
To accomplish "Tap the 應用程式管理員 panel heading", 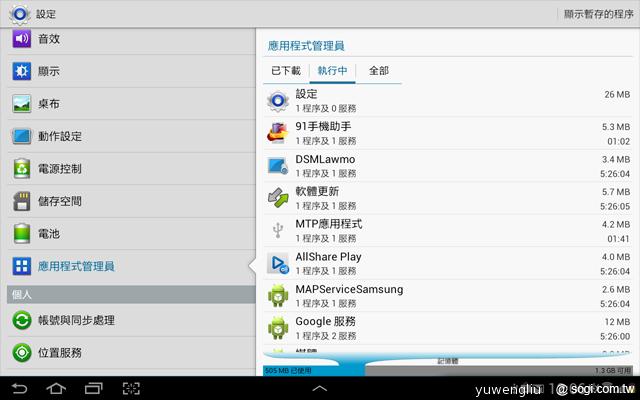I will coord(306,46).
